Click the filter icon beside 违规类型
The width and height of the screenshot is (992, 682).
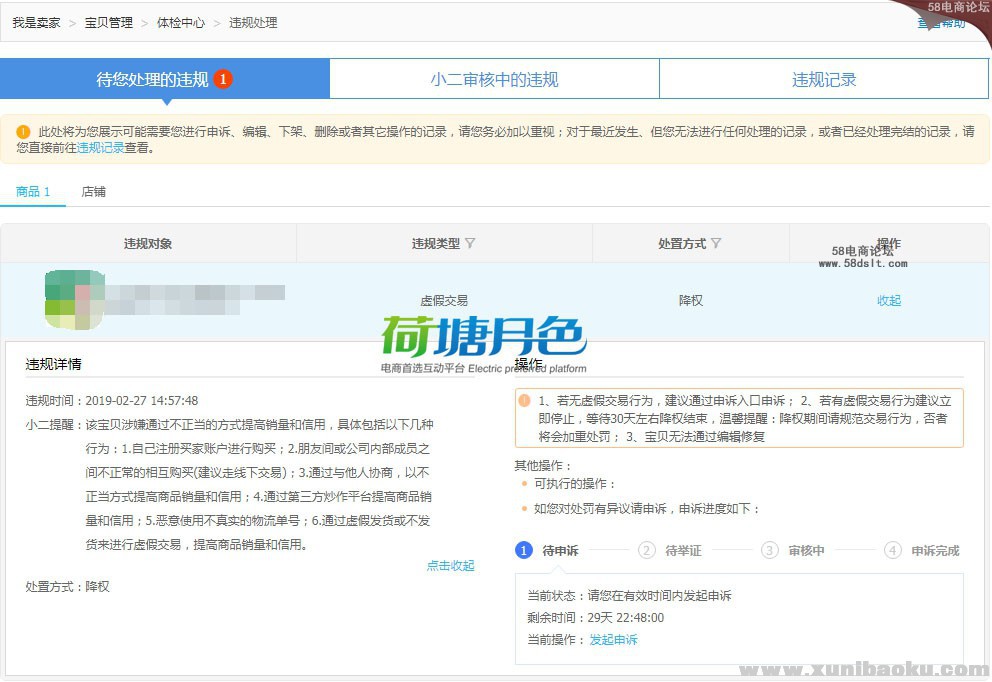click(471, 243)
